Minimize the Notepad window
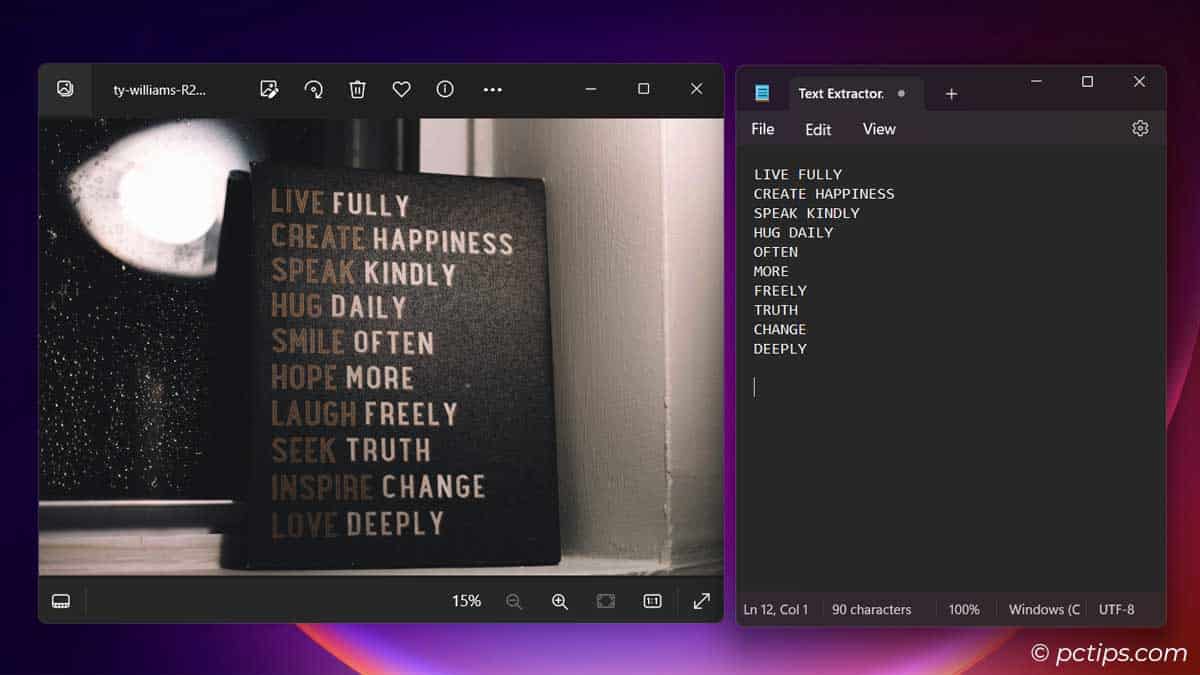The width and height of the screenshot is (1200, 675). [x=1036, y=82]
